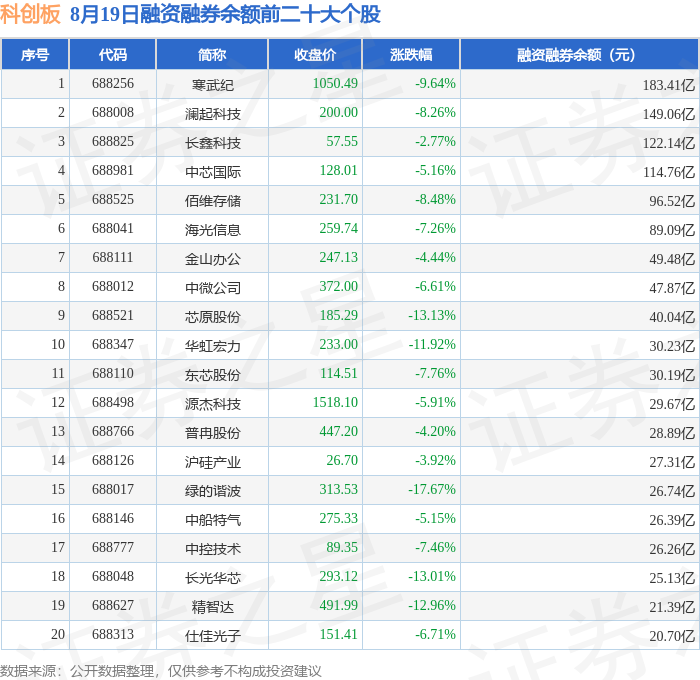Click stock name 中芯国际
The width and height of the screenshot is (700, 680).
click(x=212, y=171)
